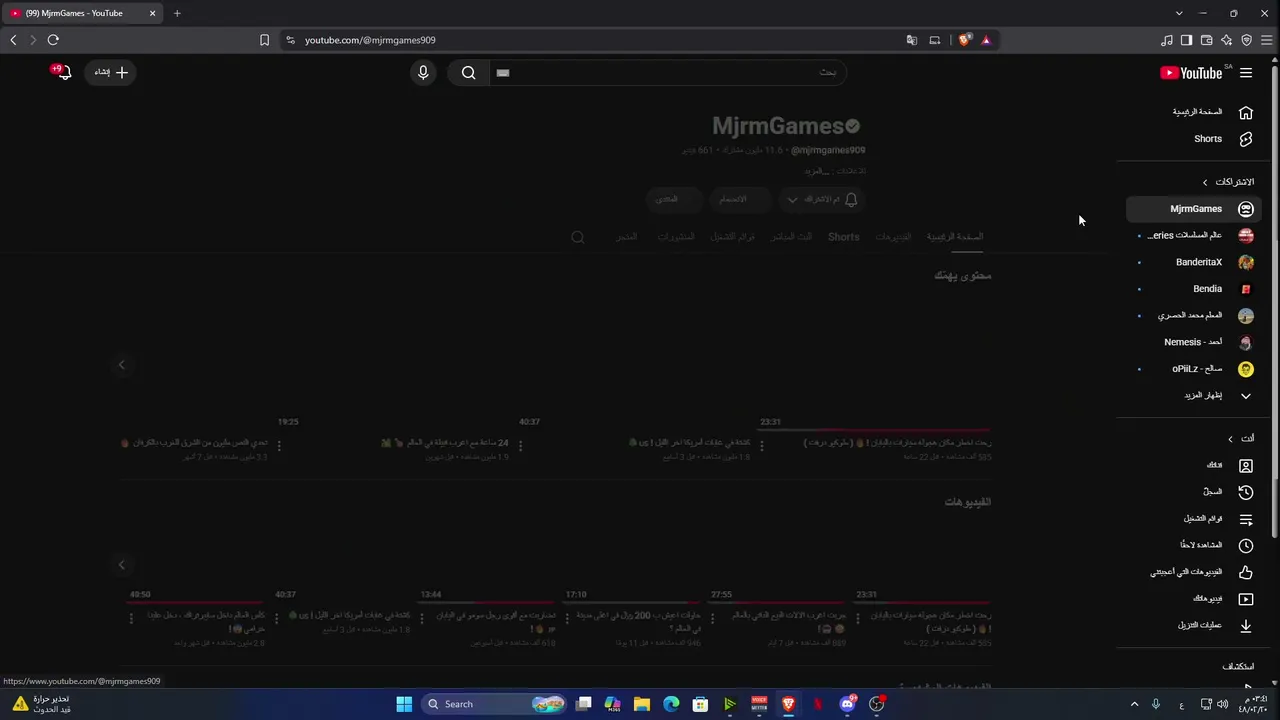
Task: Click the translate page icon in the address bar
Action: pos(911,40)
